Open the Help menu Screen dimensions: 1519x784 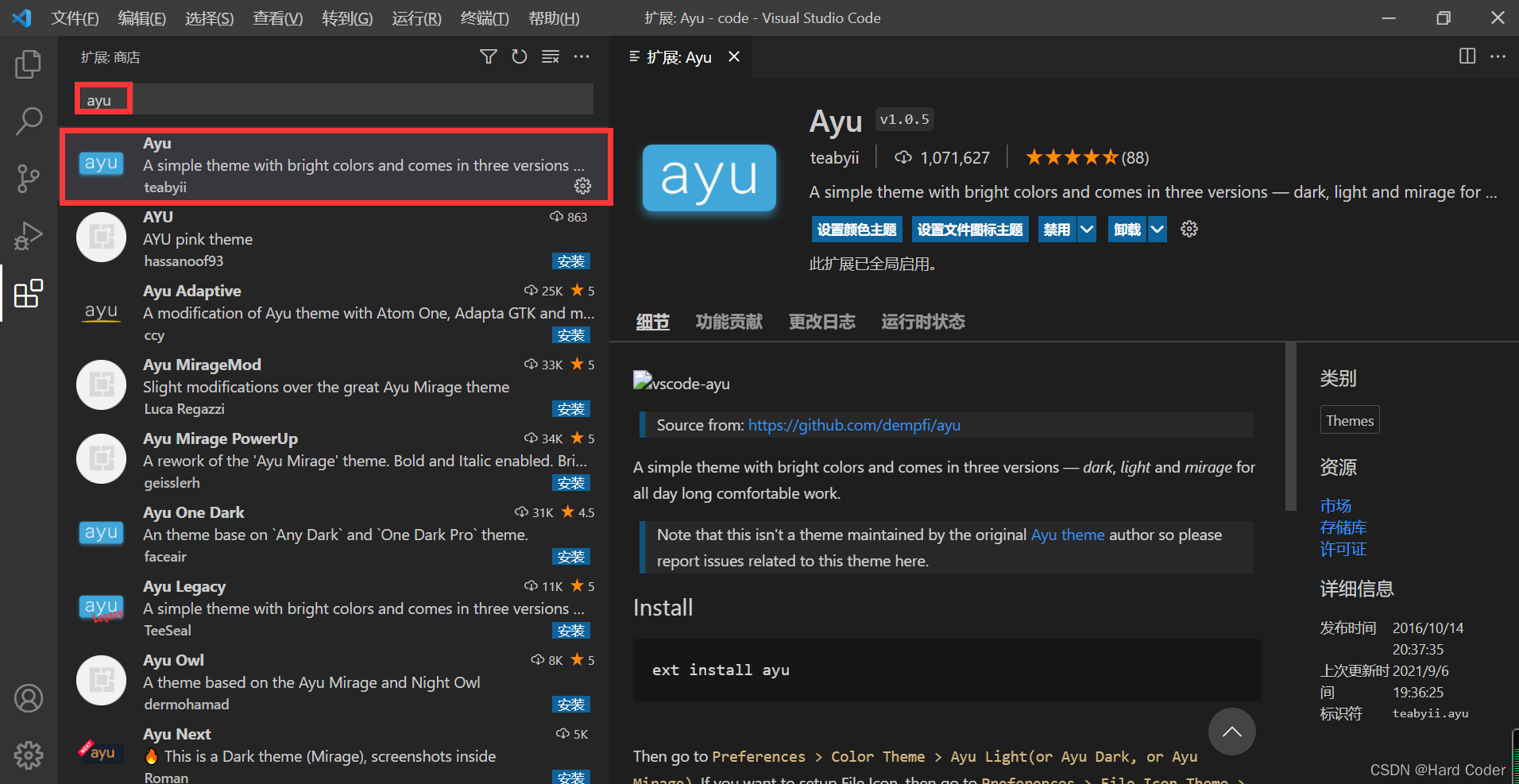pos(554,17)
